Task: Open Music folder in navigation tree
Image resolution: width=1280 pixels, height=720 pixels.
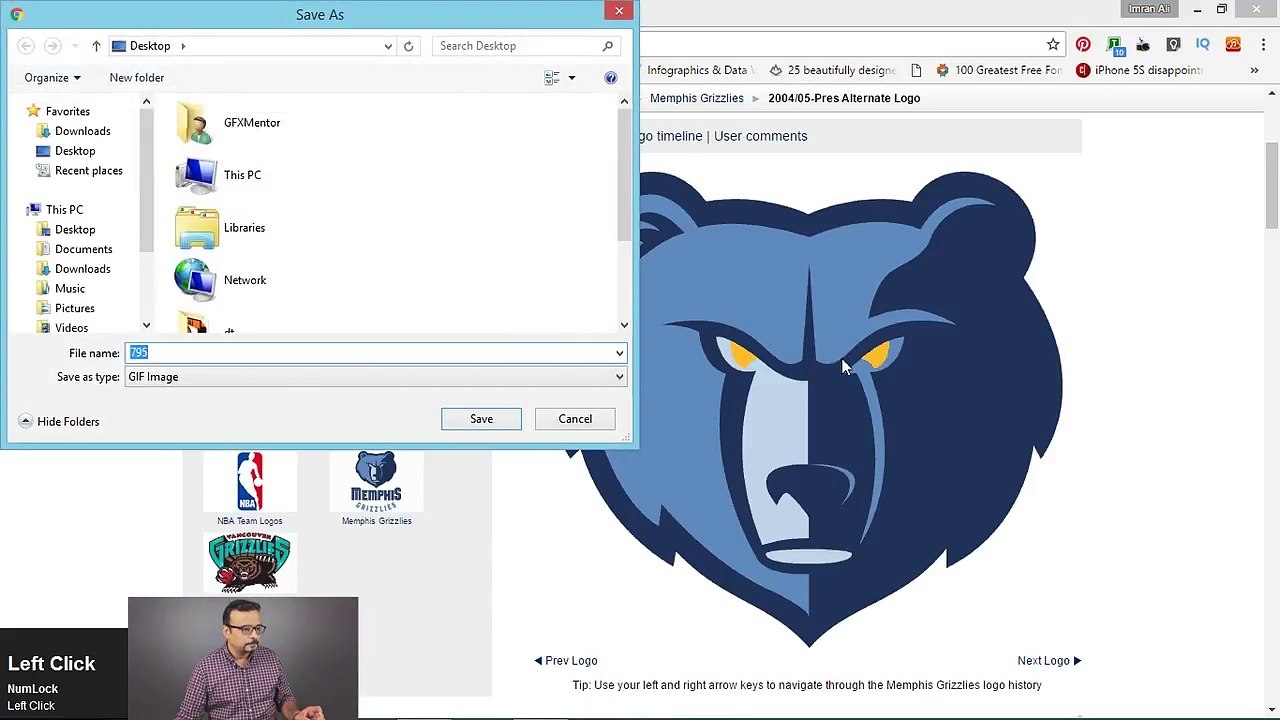Action: 70,289
